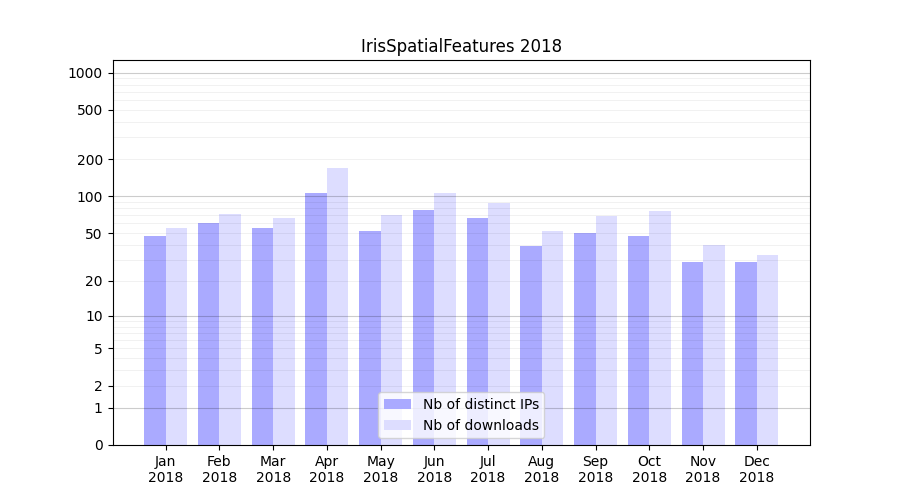
Task: Click the 'Mar 2018' x-axis label
Action: (273, 469)
